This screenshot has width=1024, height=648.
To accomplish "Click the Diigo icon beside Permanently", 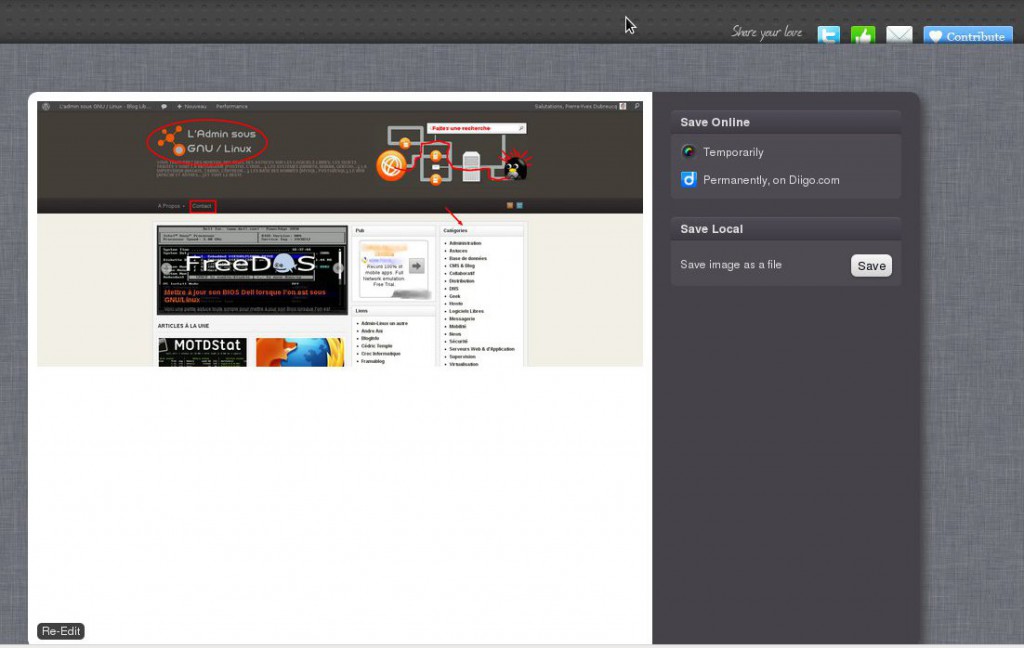I will 688,180.
